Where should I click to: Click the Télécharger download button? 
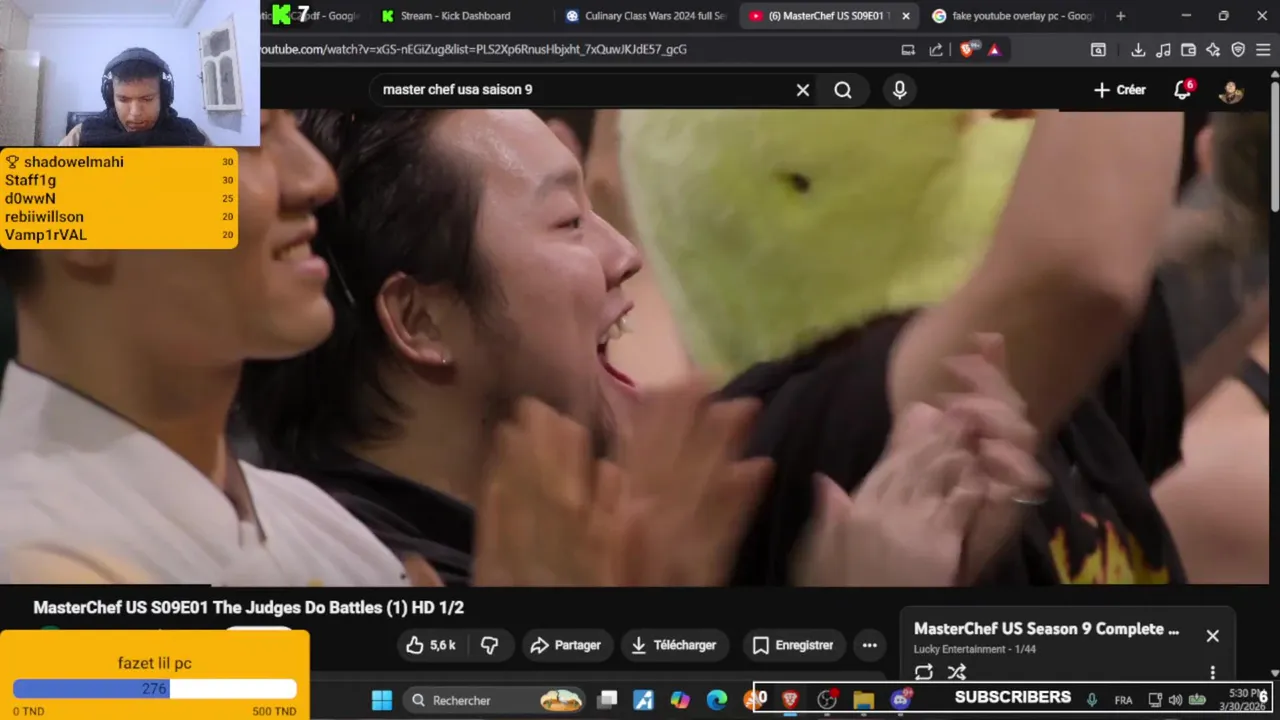pyautogui.click(x=675, y=645)
